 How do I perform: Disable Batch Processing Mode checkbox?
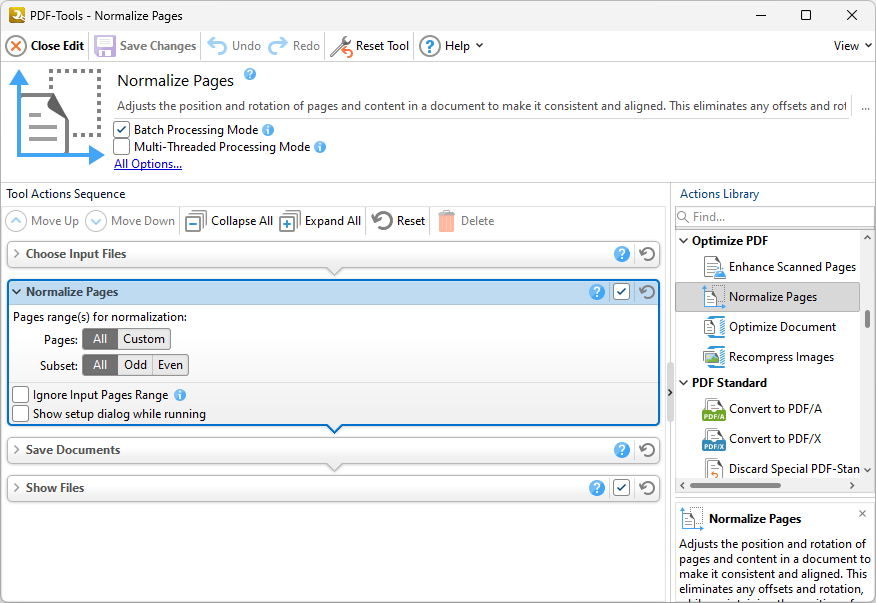pos(122,130)
